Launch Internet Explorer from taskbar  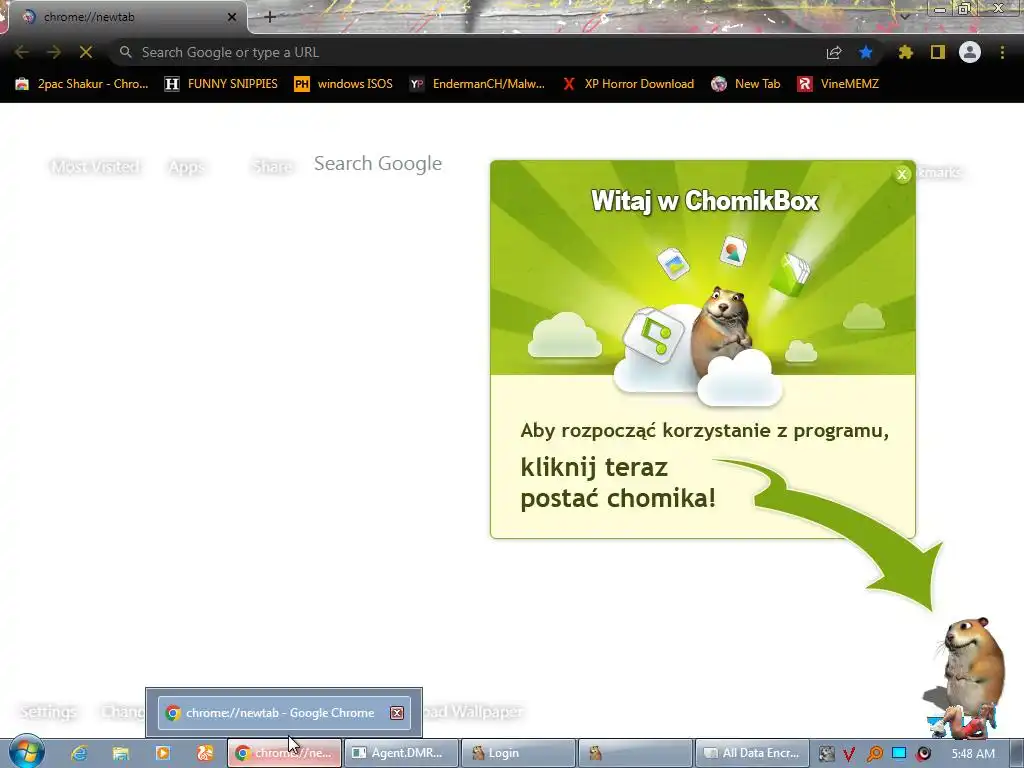[x=79, y=753]
